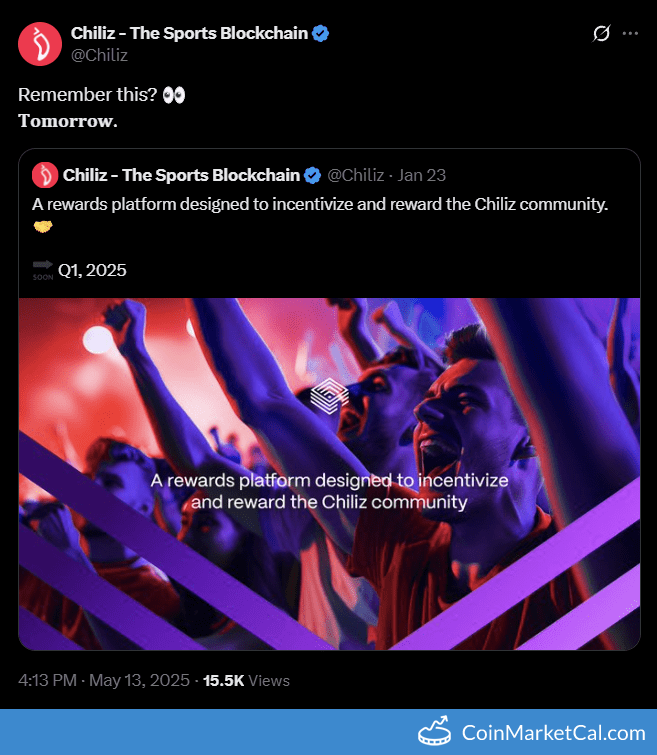Click the verified badge in the quoted tweet
This screenshot has height=755, width=657.
[x=312, y=175]
